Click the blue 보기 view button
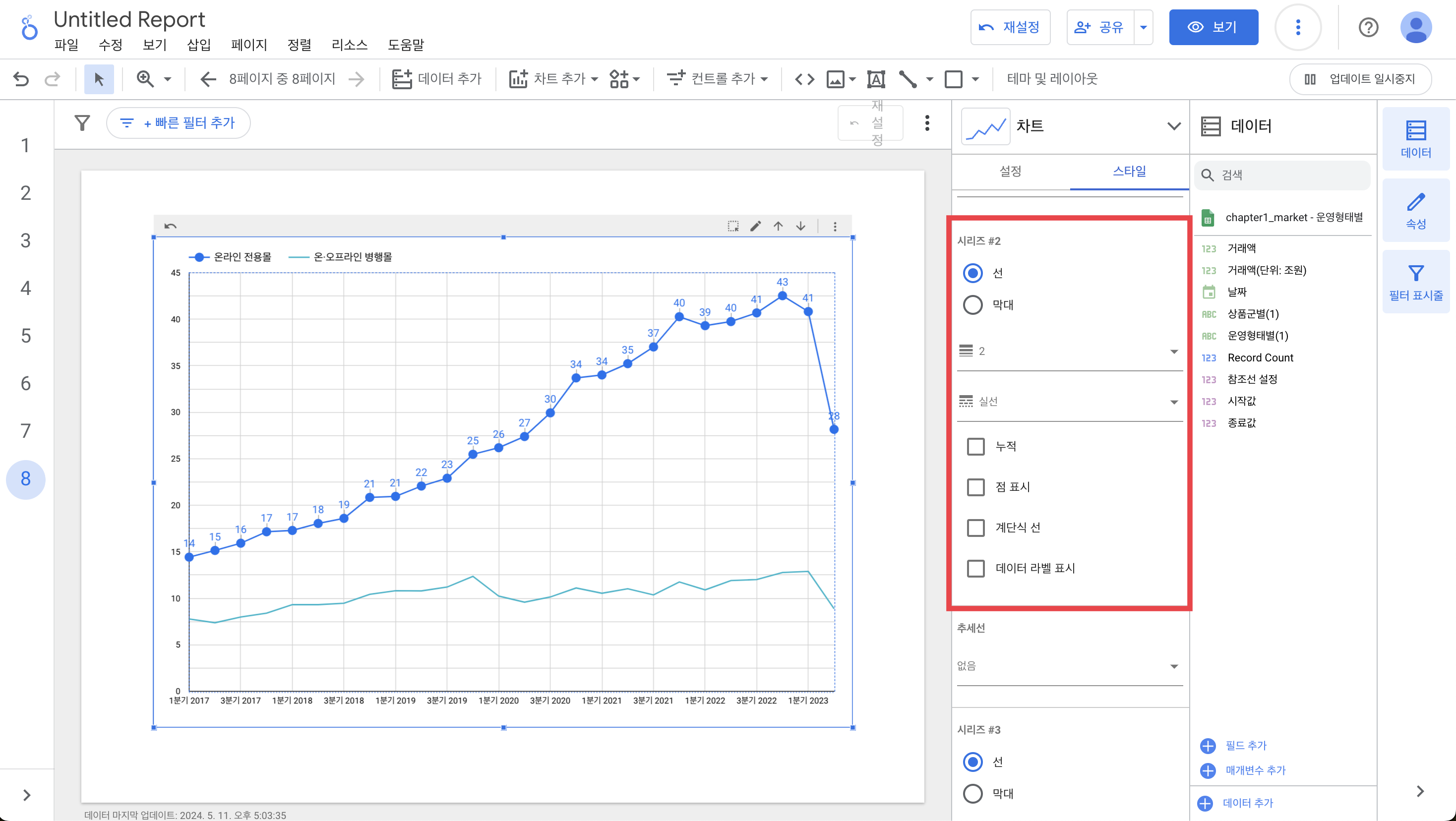The image size is (1456, 821). 1213,27
